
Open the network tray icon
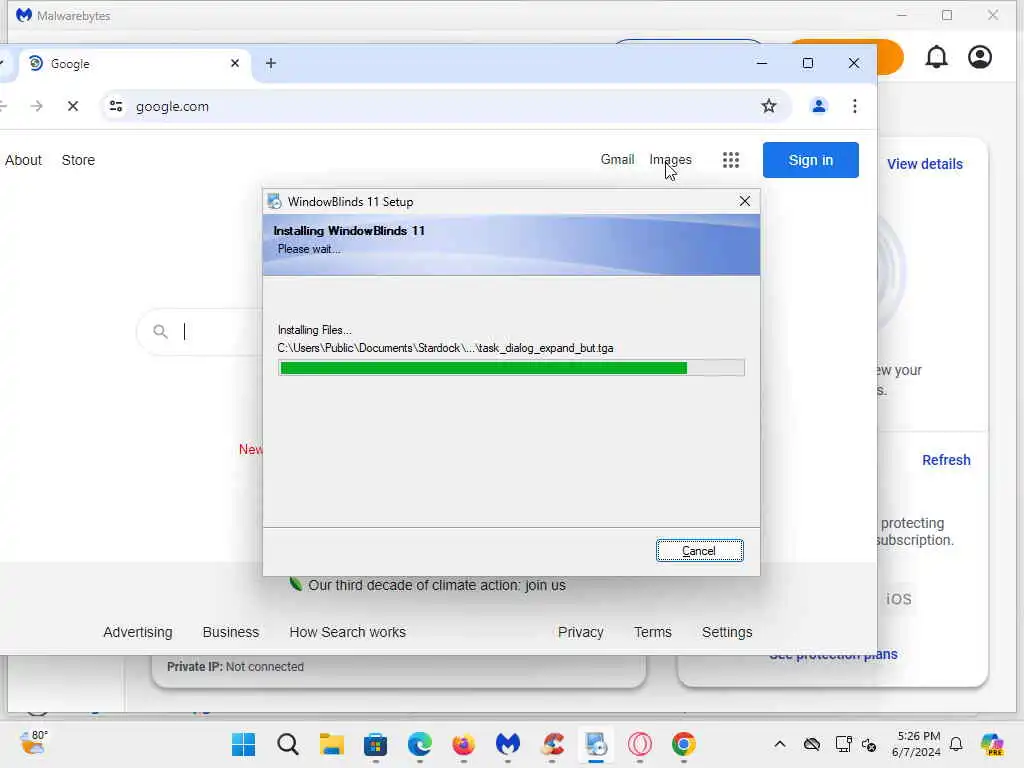point(843,744)
